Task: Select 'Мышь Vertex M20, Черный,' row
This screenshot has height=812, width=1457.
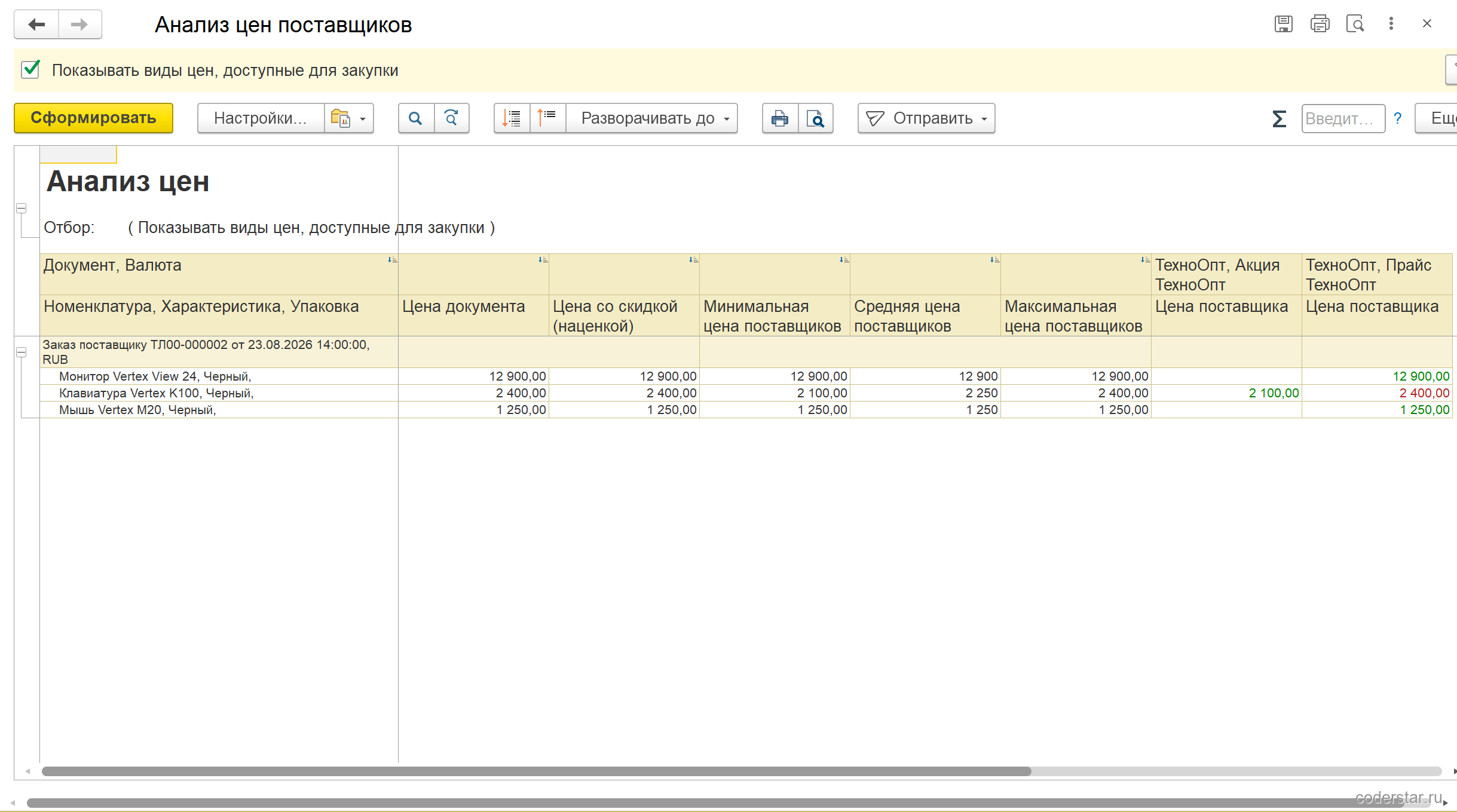Action: [x=219, y=409]
